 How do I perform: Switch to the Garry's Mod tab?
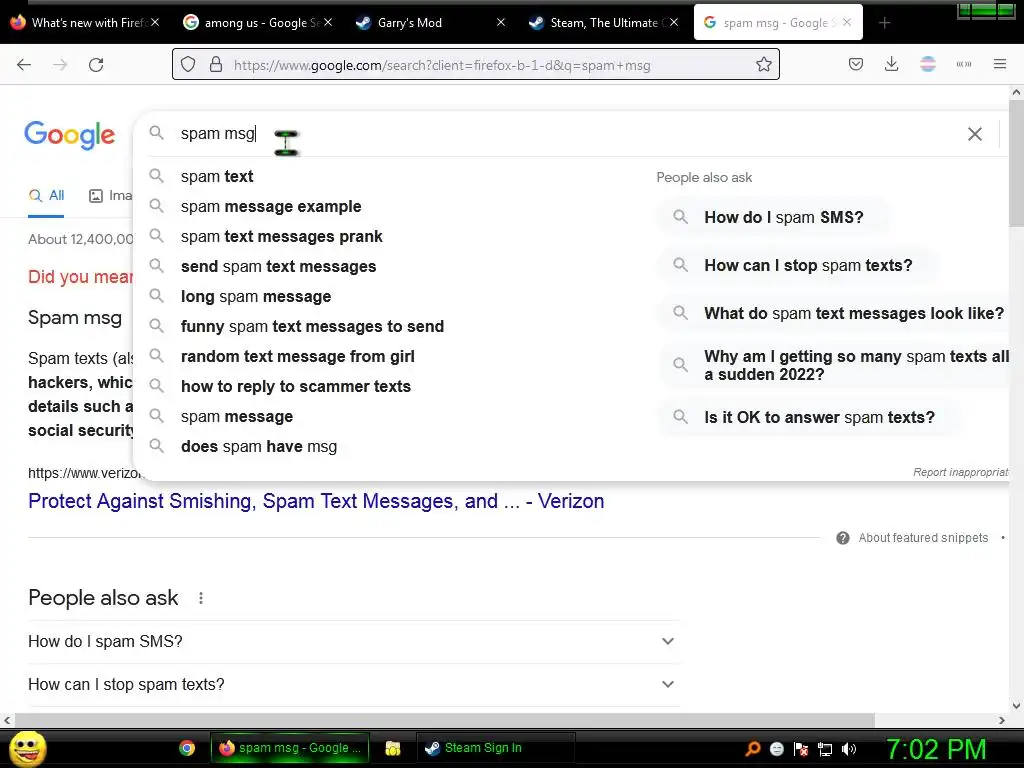coord(431,23)
